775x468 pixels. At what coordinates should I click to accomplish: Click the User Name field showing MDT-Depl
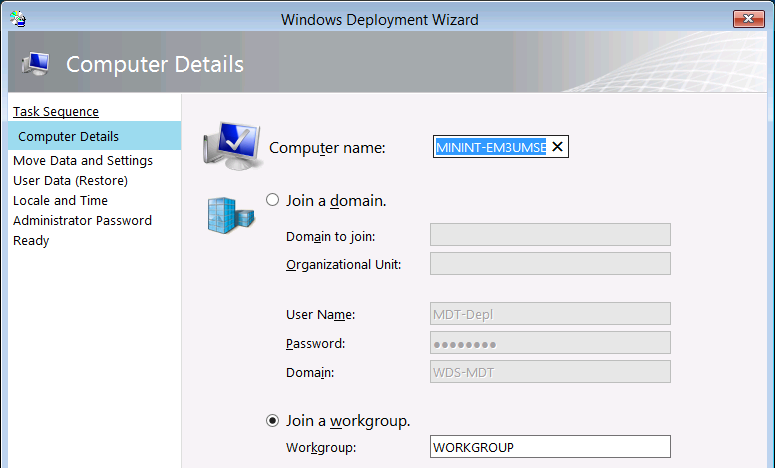pos(550,314)
